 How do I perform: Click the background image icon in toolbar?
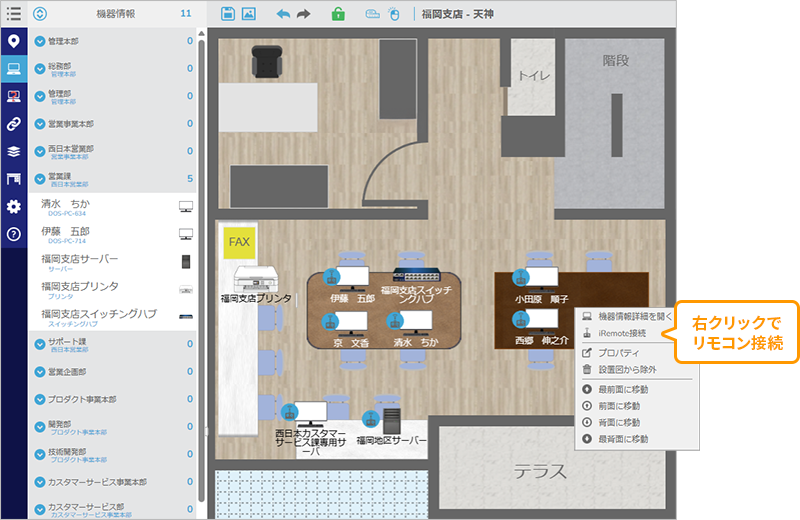248,14
